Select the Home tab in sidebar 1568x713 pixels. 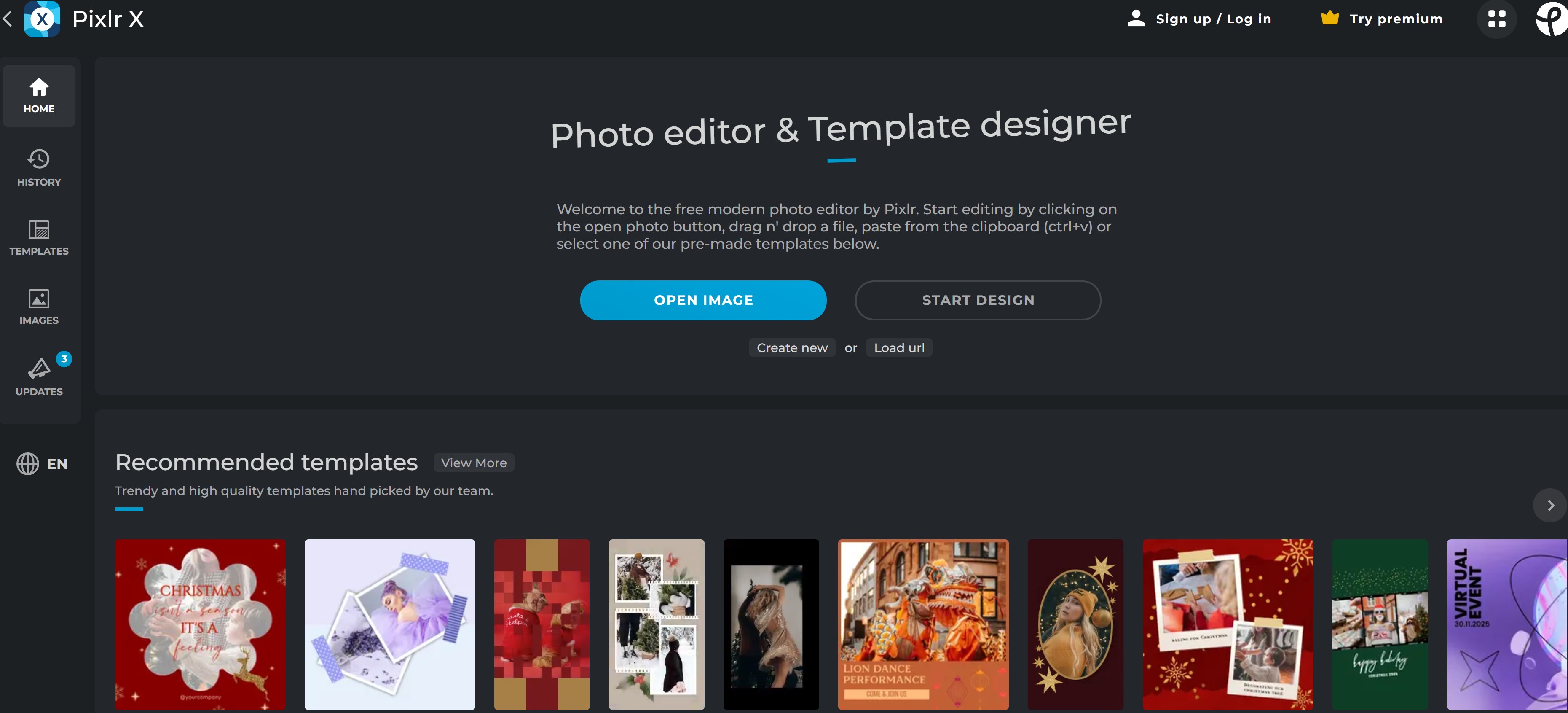point(39,96)
